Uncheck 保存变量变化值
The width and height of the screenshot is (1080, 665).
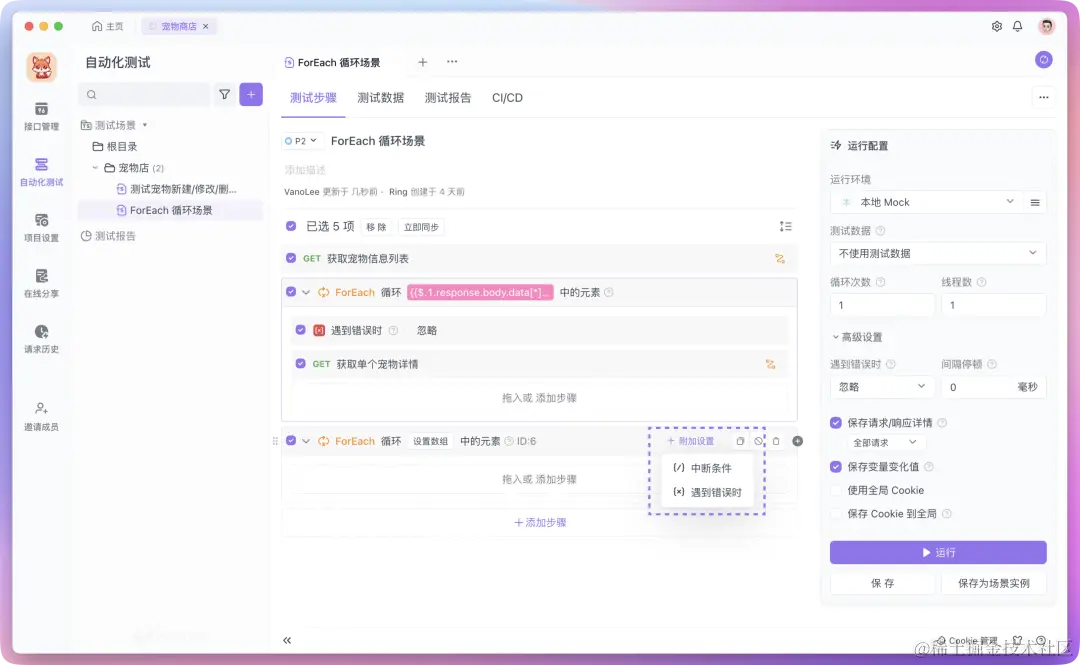click(835, 467)
